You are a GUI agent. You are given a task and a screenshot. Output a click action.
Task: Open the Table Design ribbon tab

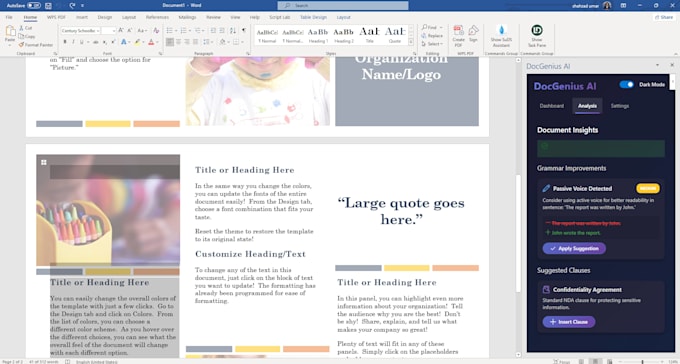[313, 17]
